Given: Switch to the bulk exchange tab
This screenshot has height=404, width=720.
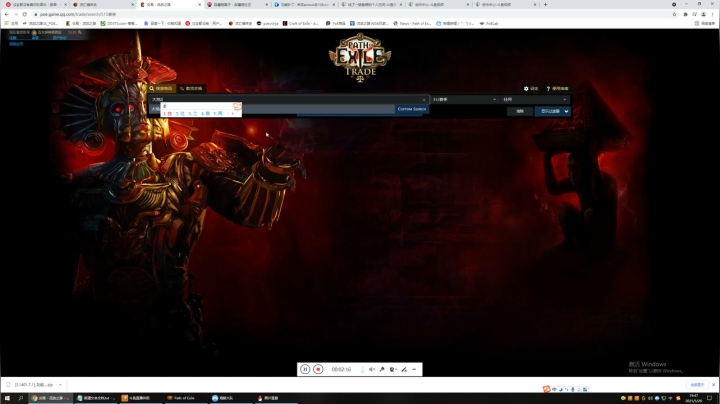Looking at the screenshot, I should point(191,88).
